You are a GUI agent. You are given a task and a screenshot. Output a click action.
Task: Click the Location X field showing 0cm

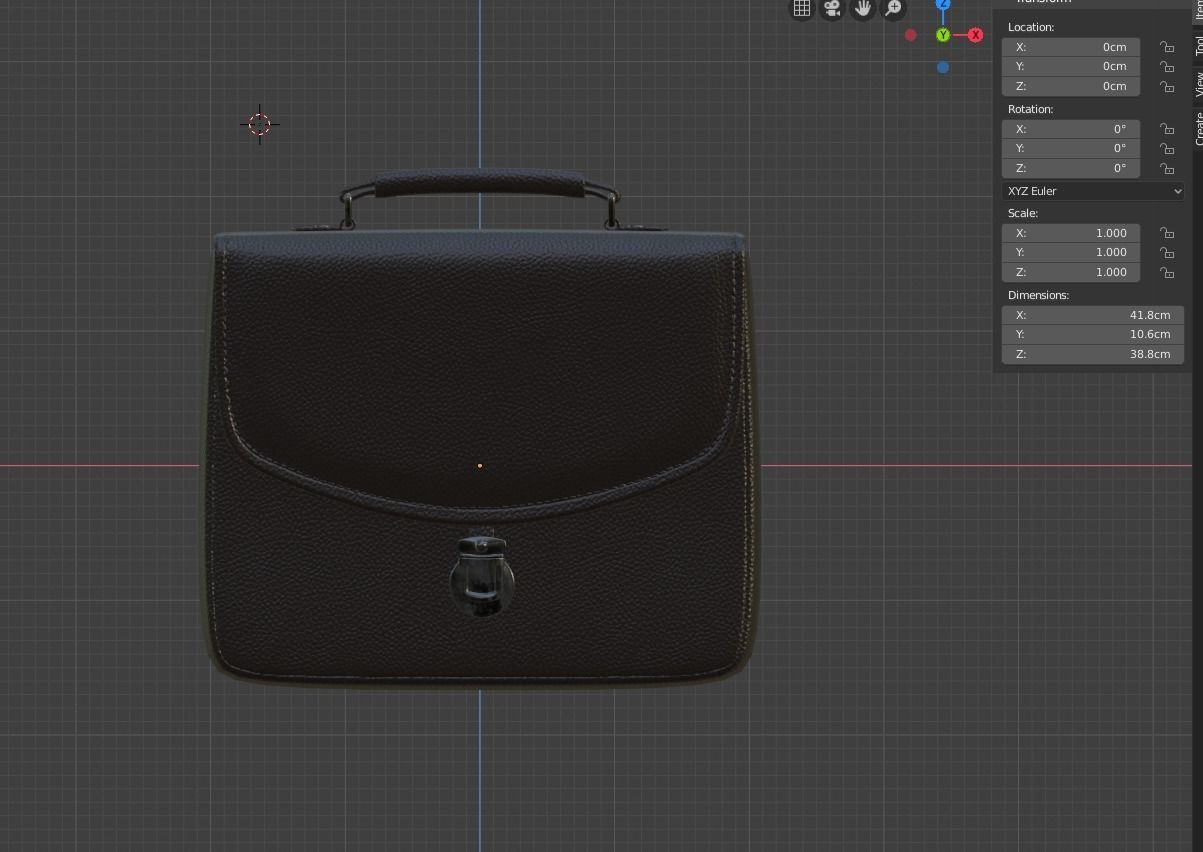click(x=1071, y=47)
